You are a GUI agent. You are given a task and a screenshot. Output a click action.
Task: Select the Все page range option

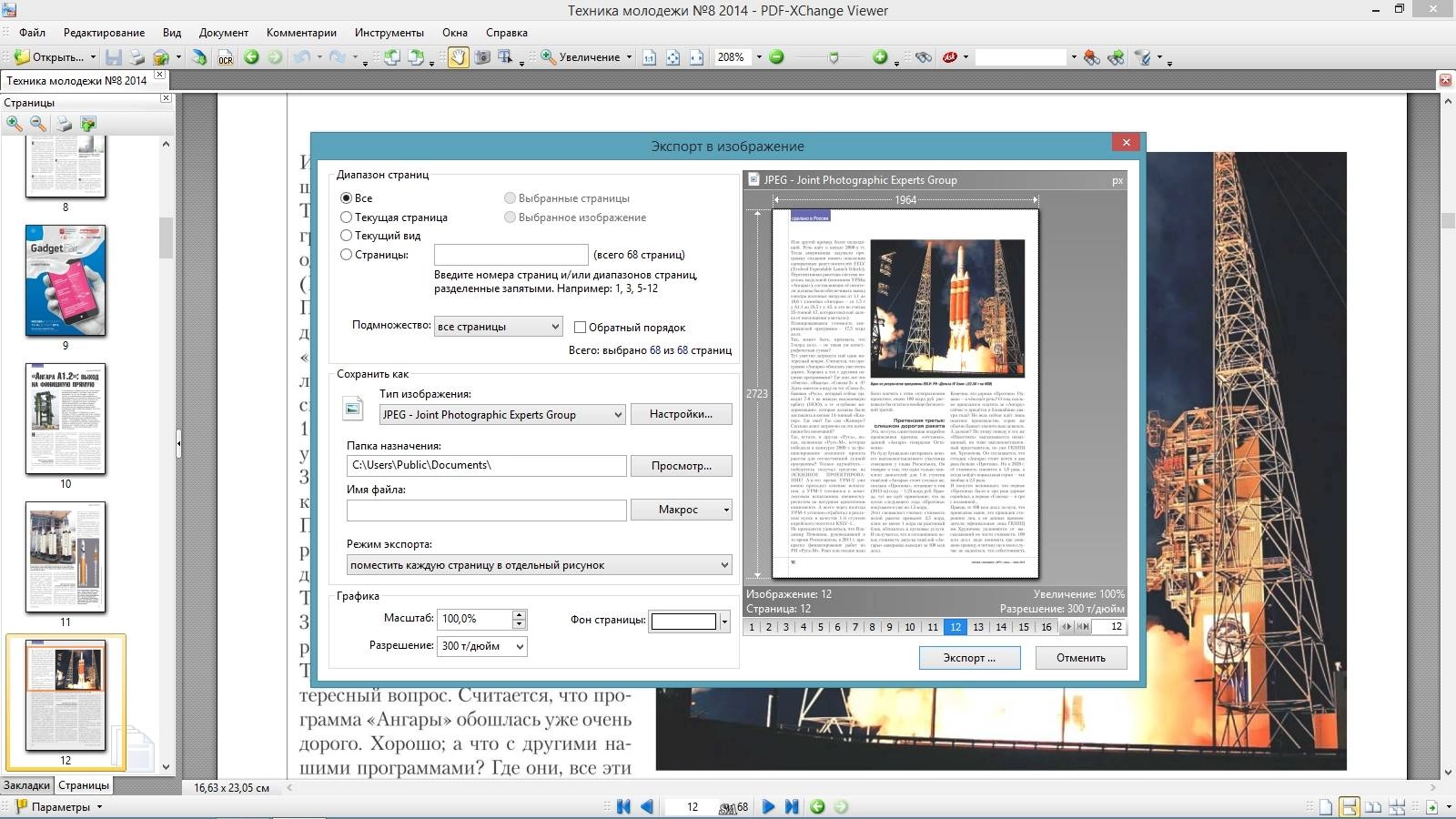(x=346, y=197)
